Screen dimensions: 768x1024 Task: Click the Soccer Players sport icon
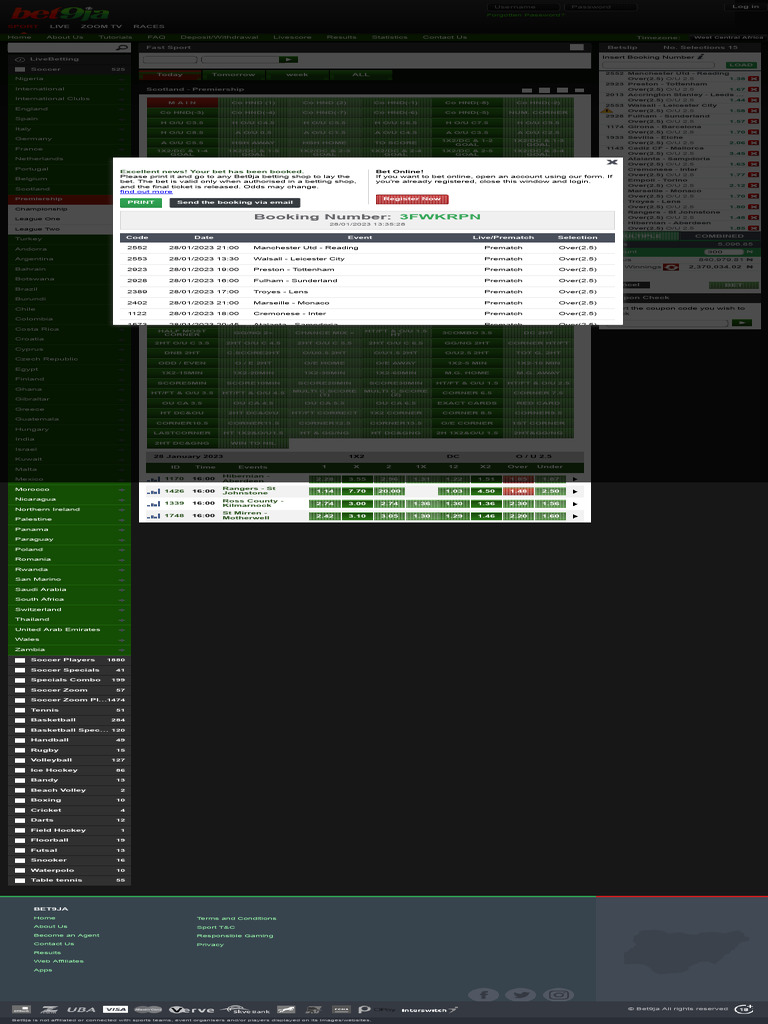(x=20, y=660)
